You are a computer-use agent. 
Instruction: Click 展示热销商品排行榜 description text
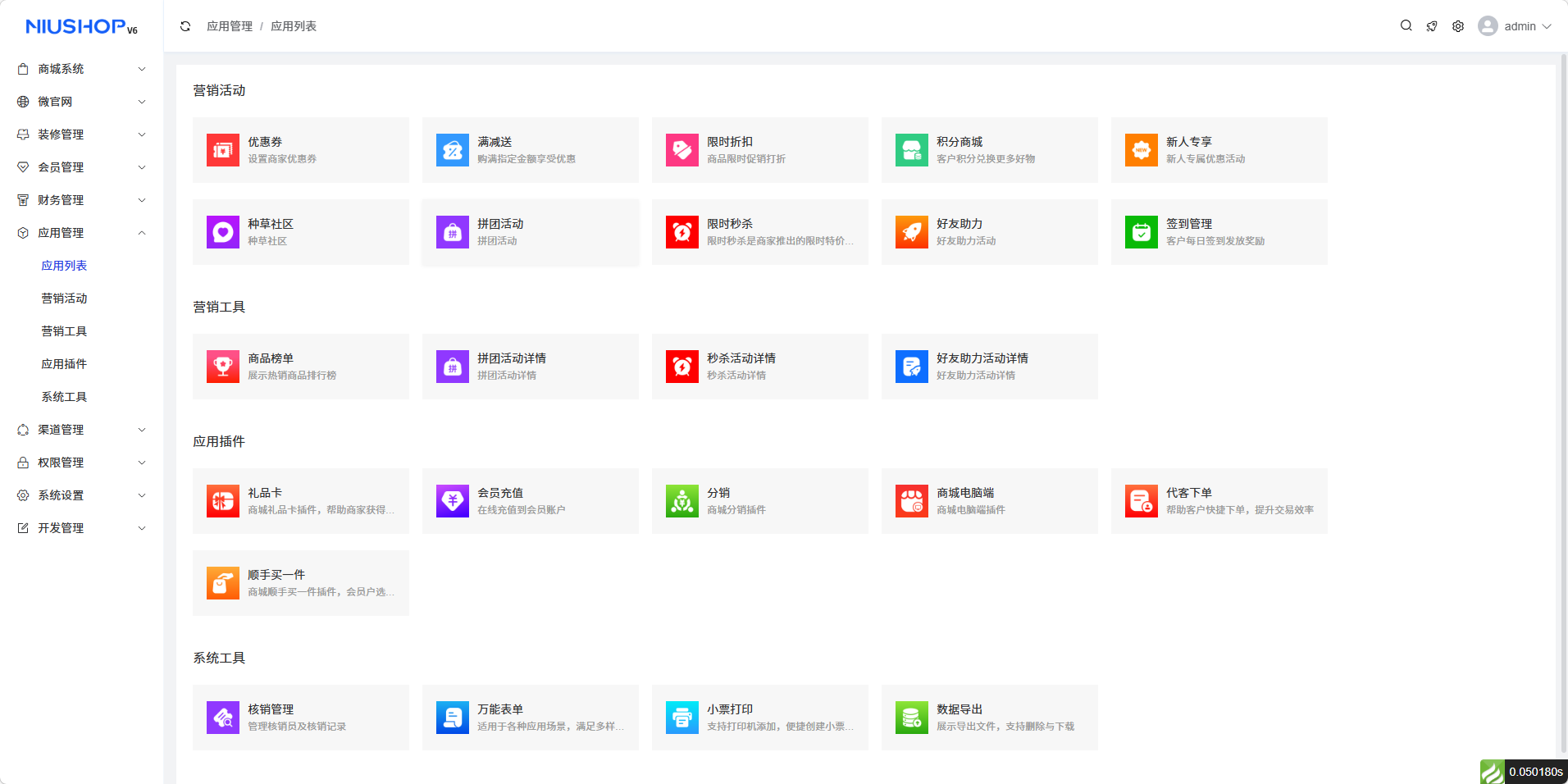[x=292, y=376]
